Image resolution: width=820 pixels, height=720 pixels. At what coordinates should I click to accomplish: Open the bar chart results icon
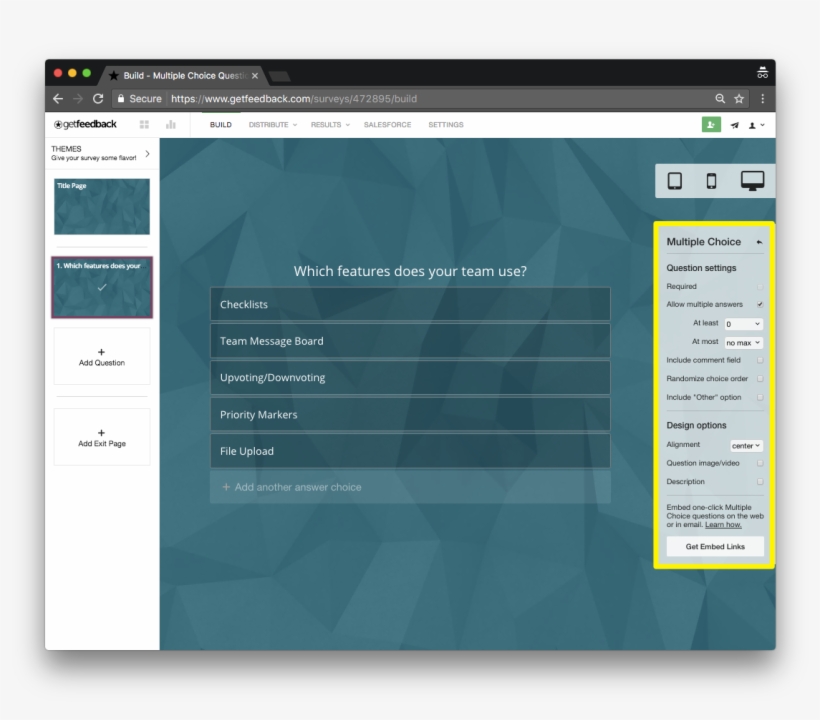[x=170, y=124]
